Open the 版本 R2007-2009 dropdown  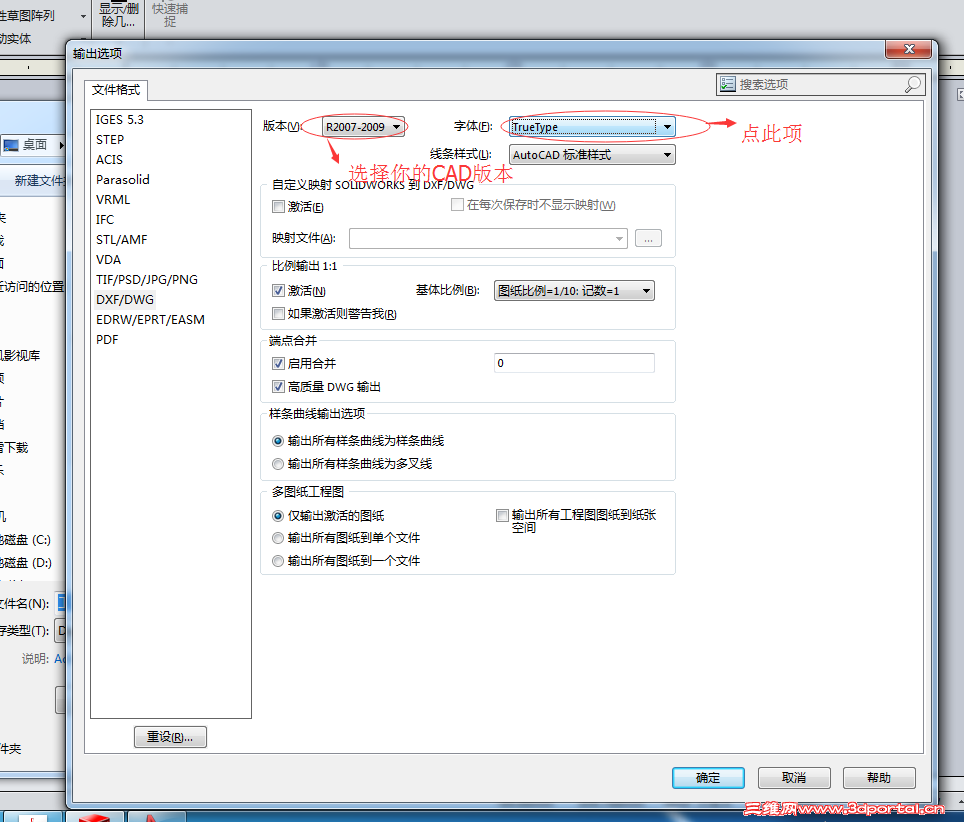tap(395, 127)
